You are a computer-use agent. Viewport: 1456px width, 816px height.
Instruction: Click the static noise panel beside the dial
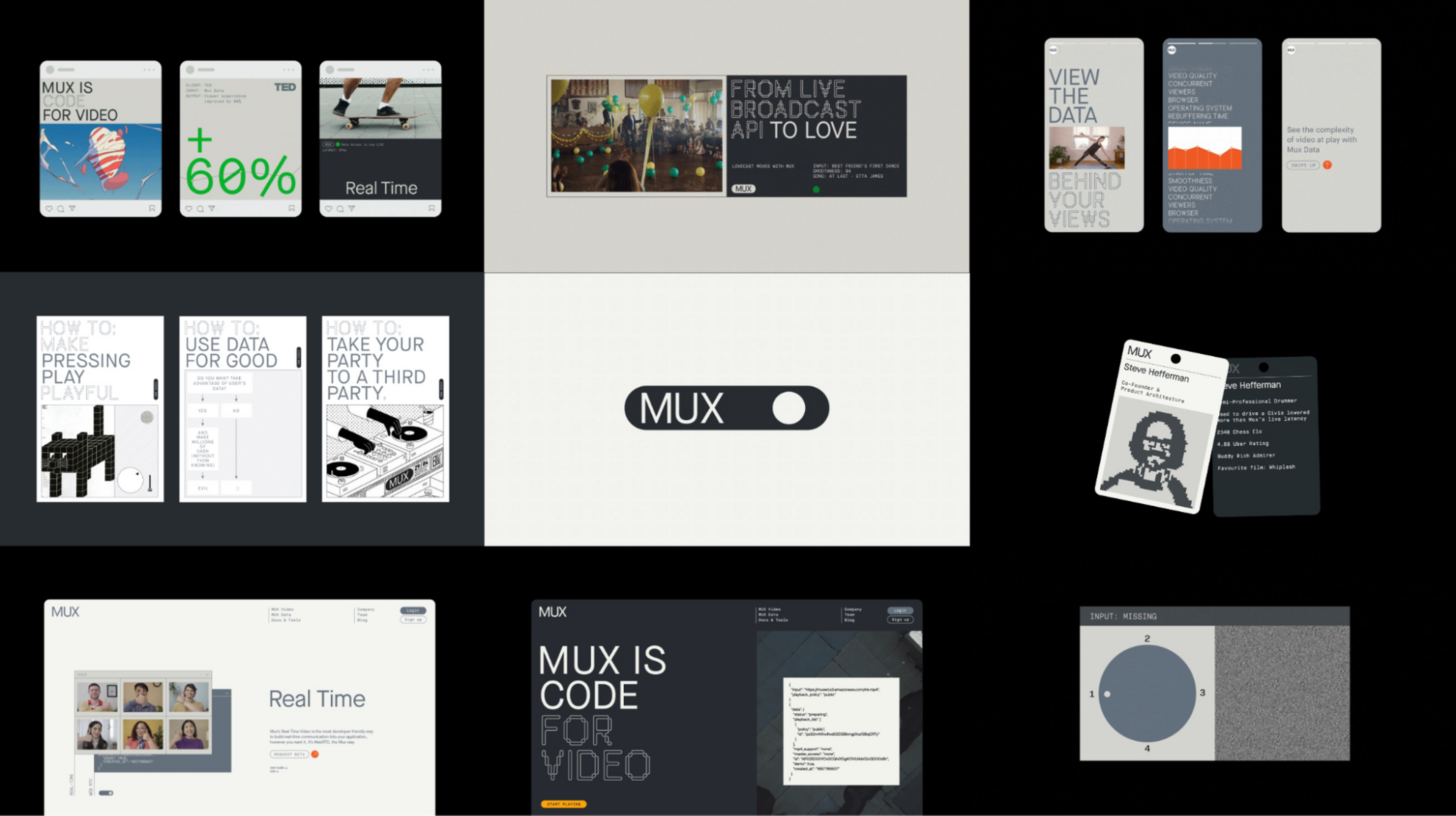(1282, 693)
